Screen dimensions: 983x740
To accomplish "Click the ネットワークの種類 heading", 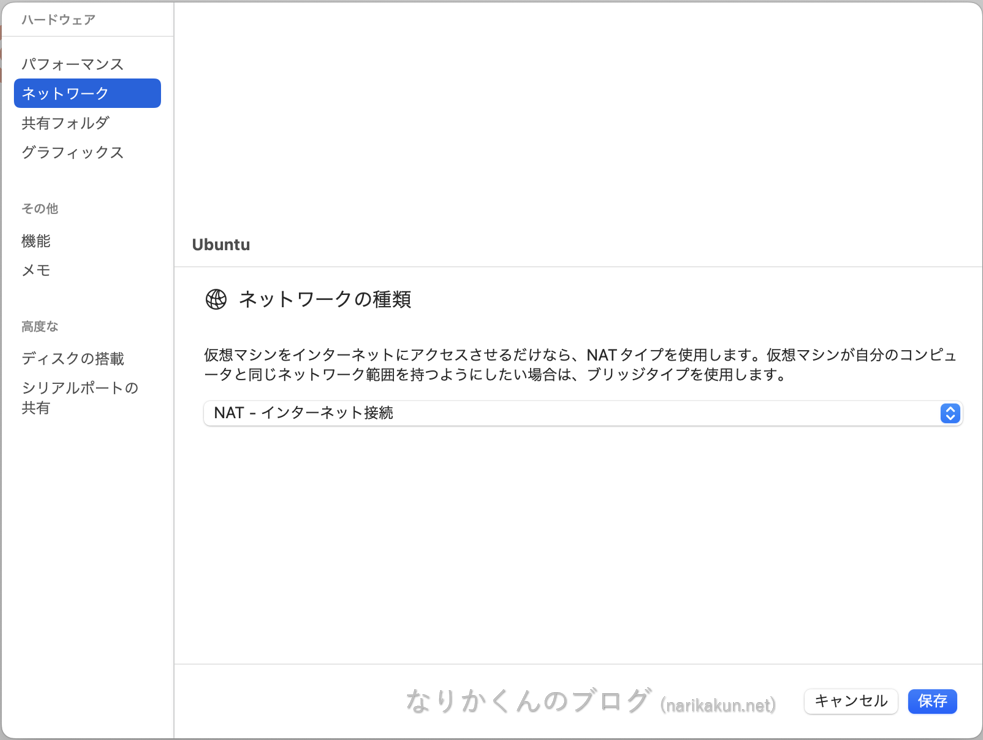I will click(x=325, y=299).
